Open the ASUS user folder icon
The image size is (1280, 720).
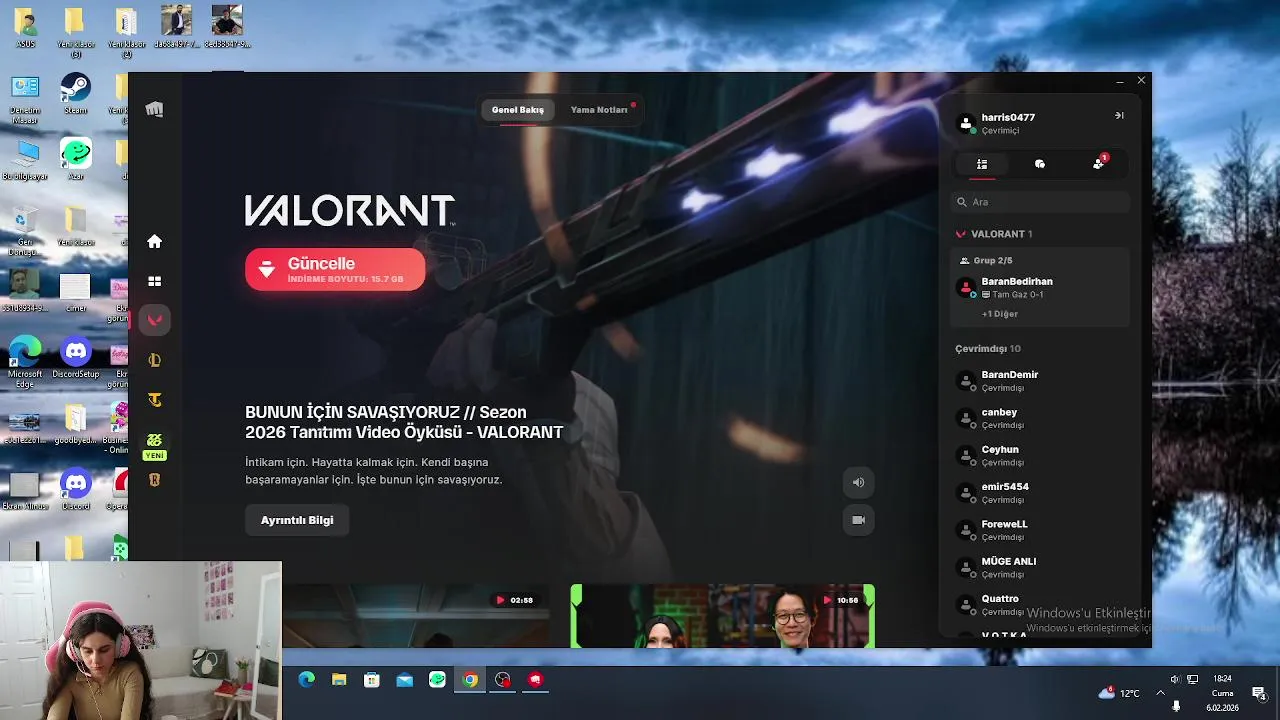pyautogui.click(x=25, y=27)
